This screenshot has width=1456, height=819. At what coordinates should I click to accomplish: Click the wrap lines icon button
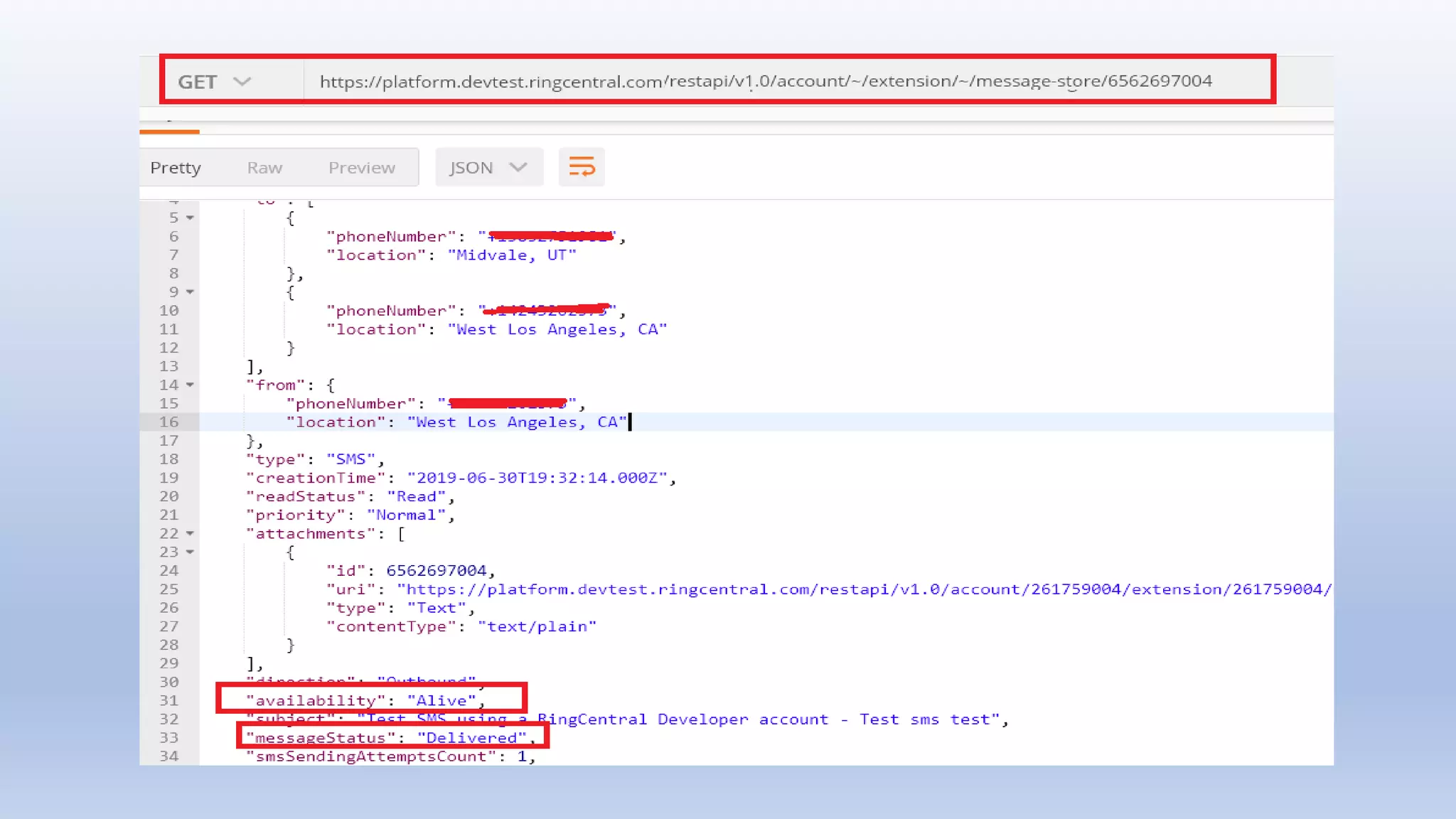coord(581,167)
